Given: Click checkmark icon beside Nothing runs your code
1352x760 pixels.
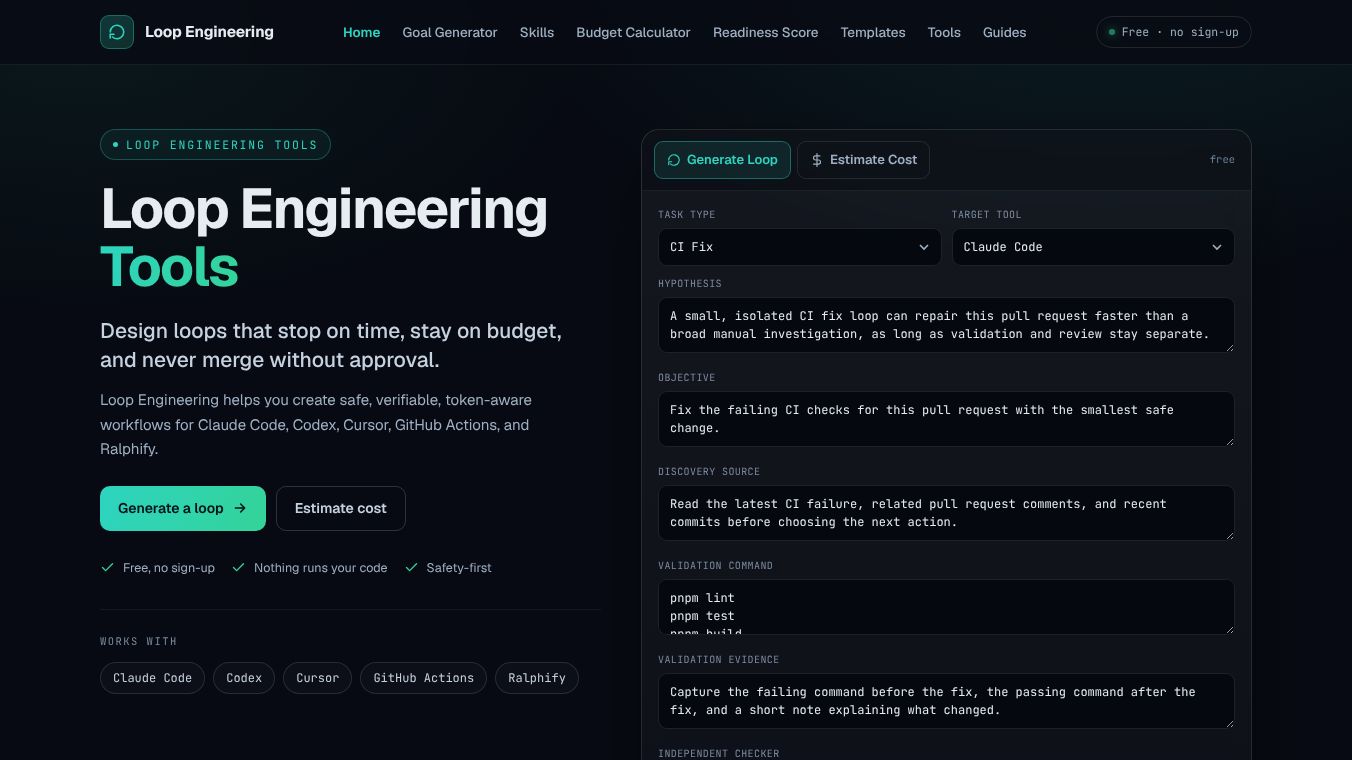Looking at the screenshot, I should click(x=238, y=567).
